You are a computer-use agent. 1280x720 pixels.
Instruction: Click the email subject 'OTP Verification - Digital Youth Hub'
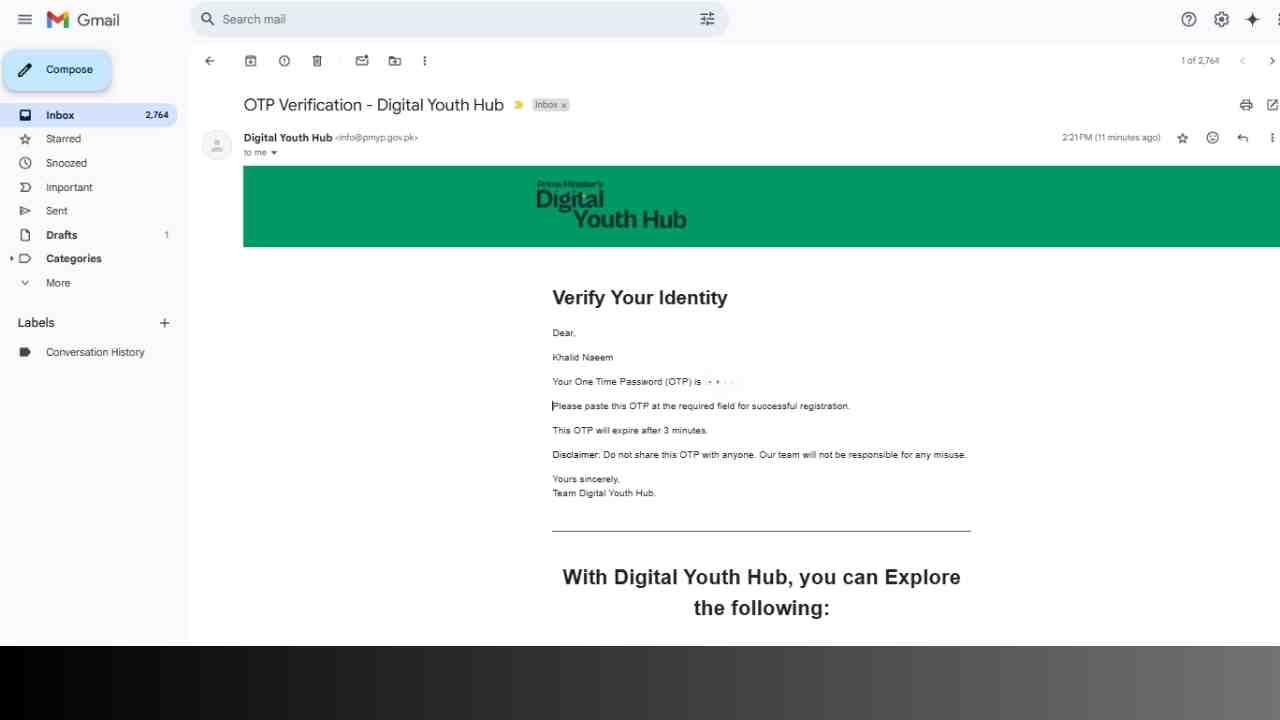pyautogui.click(x=374, y=105)
